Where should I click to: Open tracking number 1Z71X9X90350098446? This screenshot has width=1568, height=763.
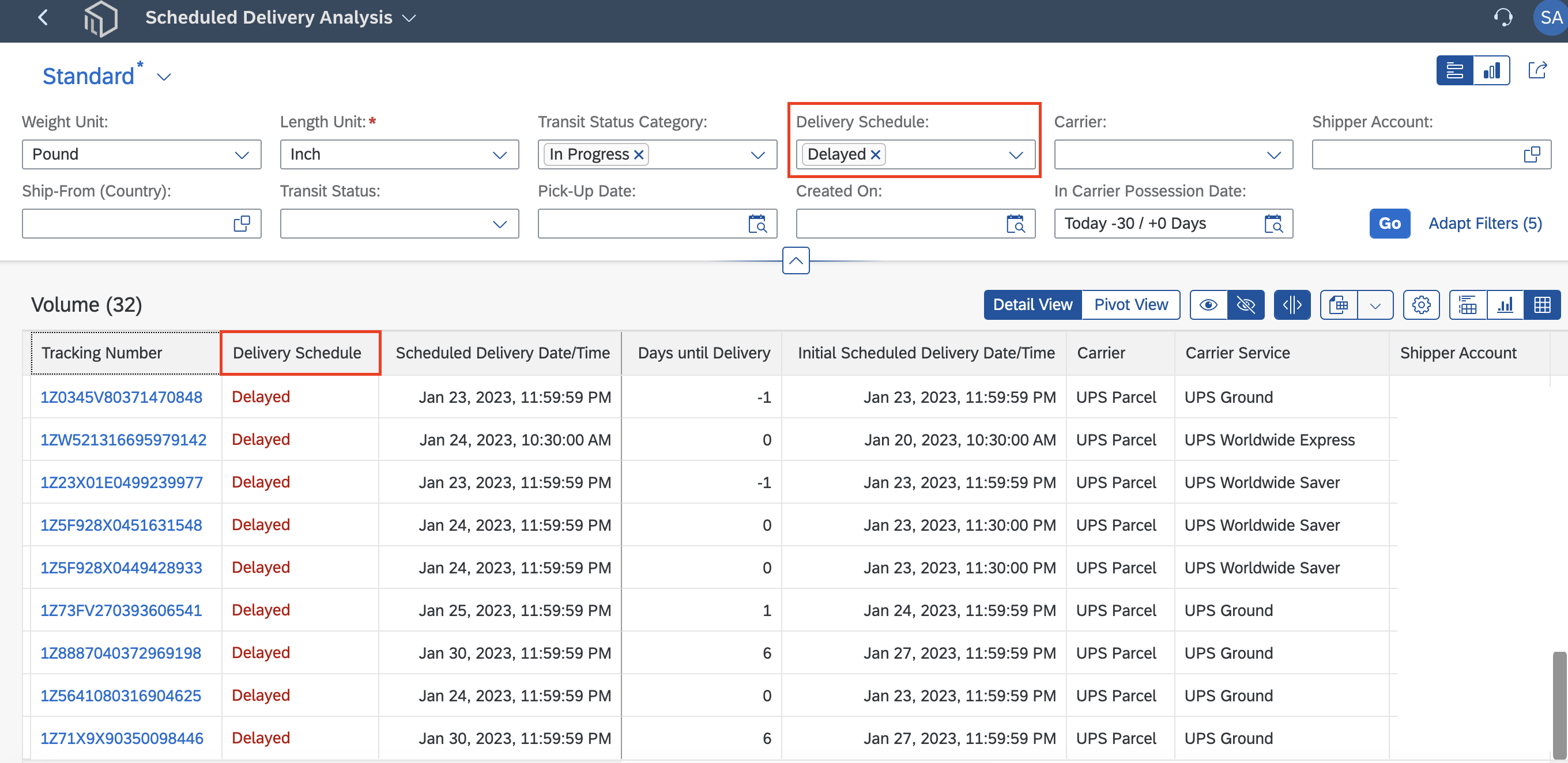tap(122, 738)
